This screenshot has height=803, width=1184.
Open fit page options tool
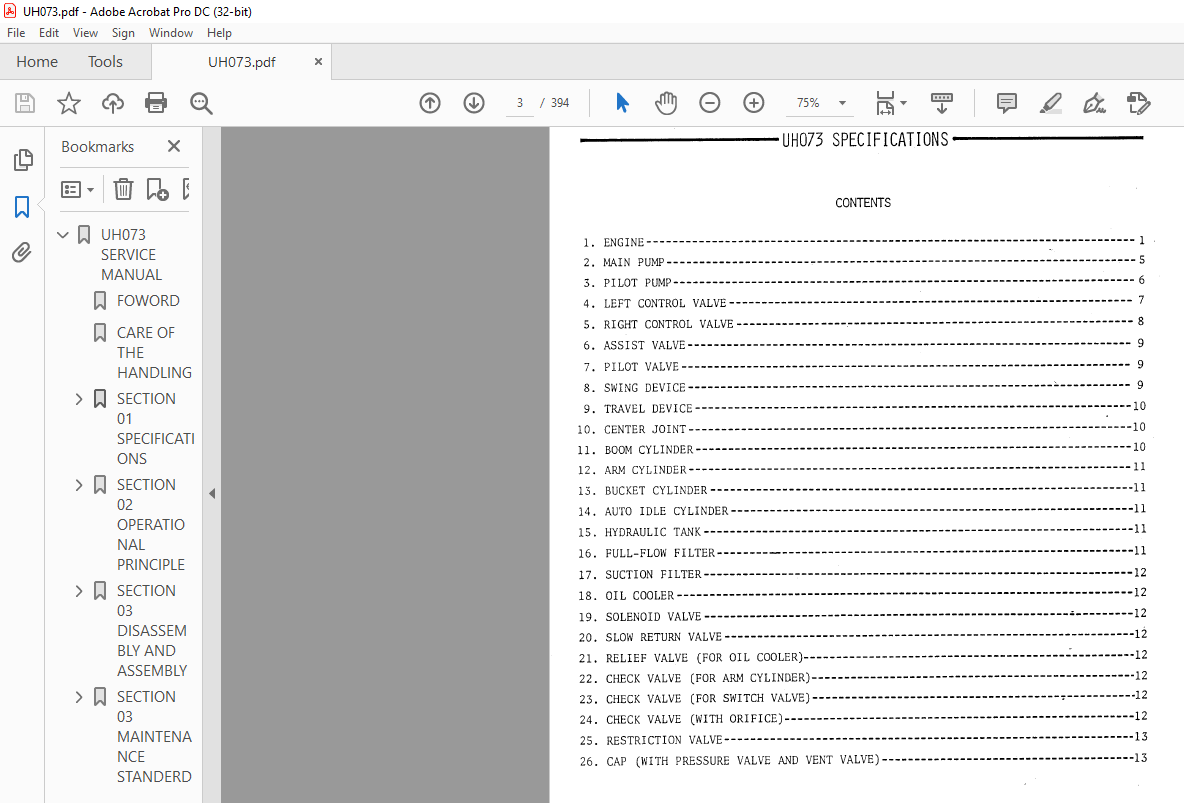pyautogui.click(x=885, y=103)
